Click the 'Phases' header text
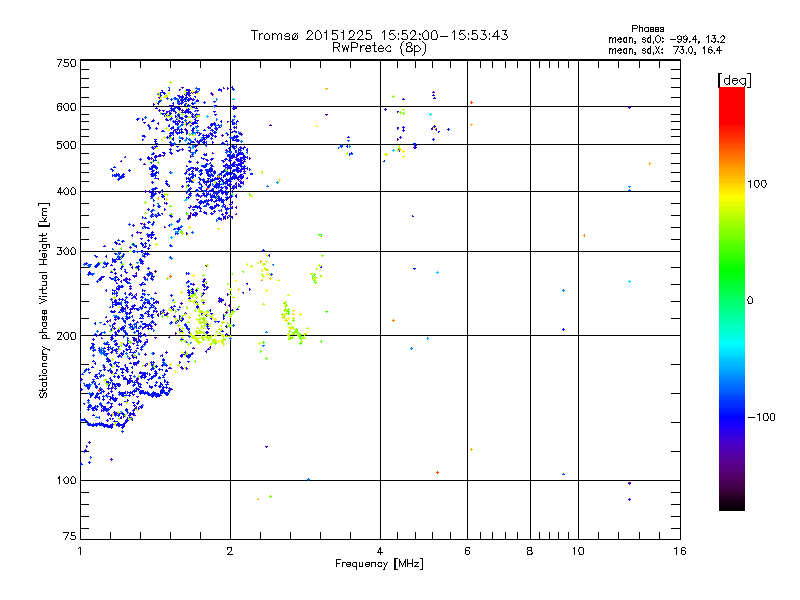 [x=647, y=29]
